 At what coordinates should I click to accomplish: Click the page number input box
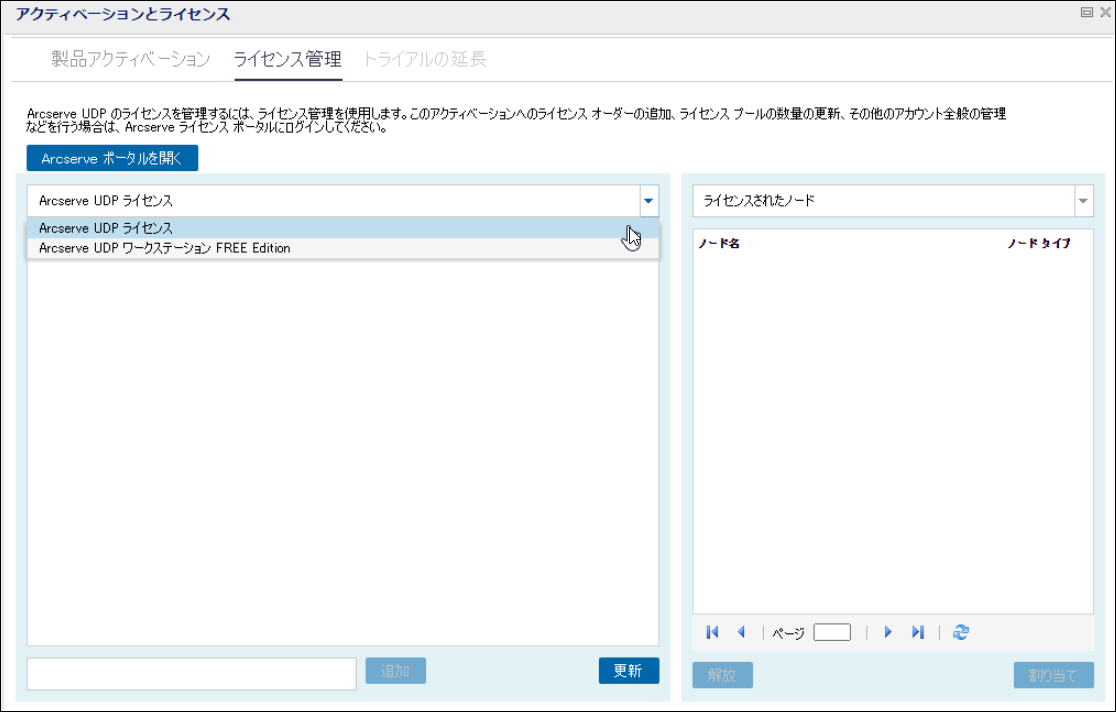click(x=832, y=633)
